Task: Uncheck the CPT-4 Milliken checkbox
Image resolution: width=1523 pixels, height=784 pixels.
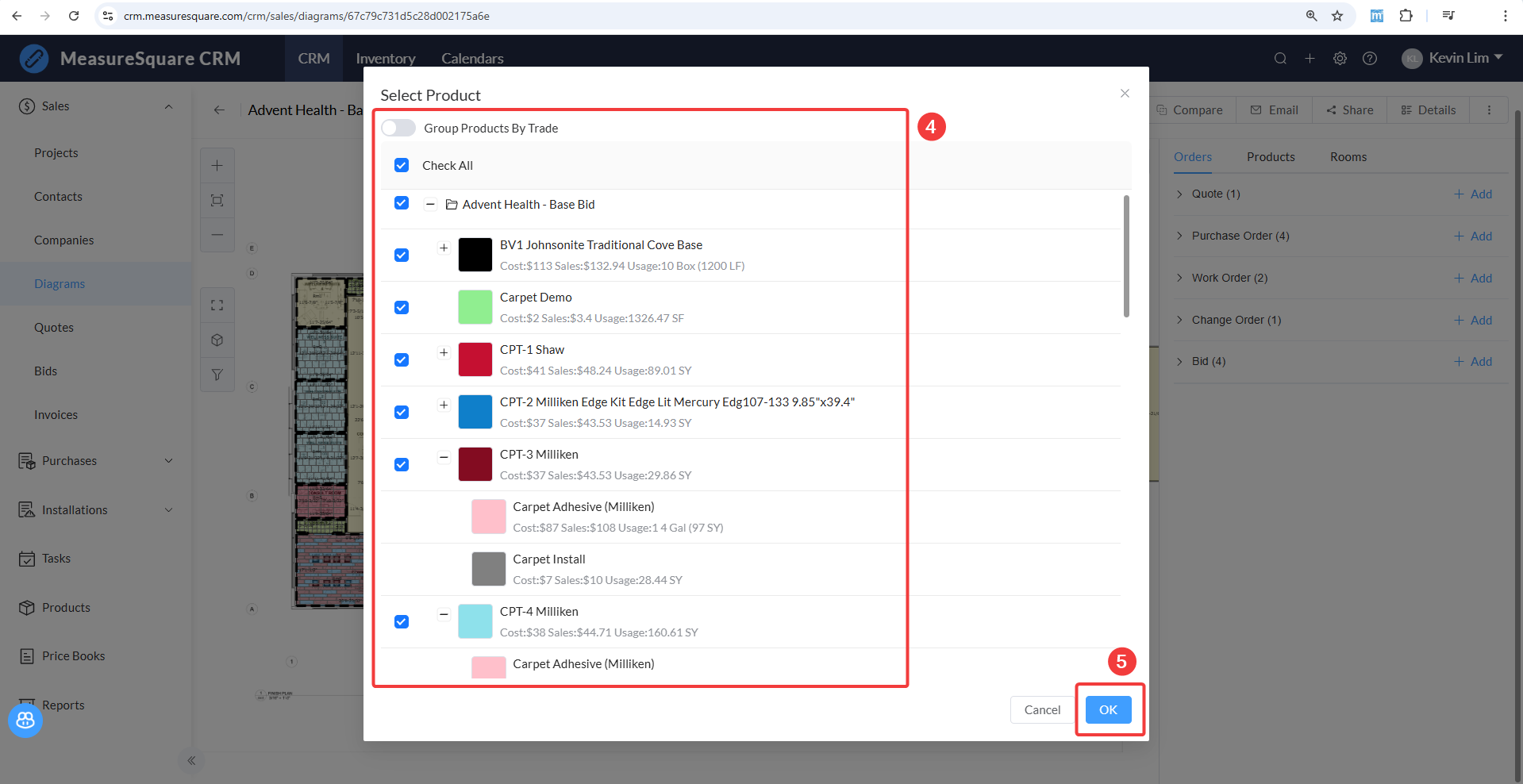Action: pos(402,621)
